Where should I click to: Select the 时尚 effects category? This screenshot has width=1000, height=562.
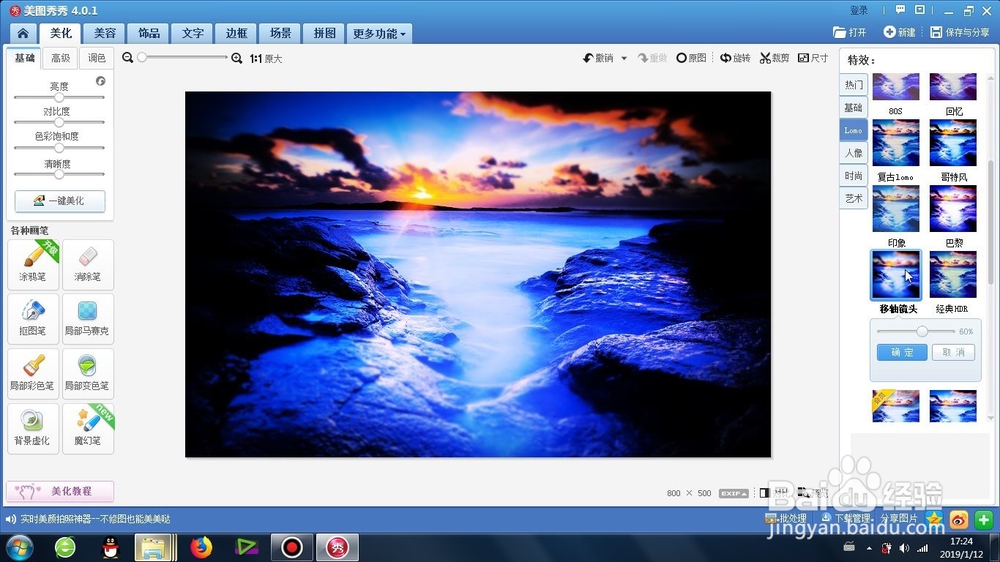tap(853, 175)
